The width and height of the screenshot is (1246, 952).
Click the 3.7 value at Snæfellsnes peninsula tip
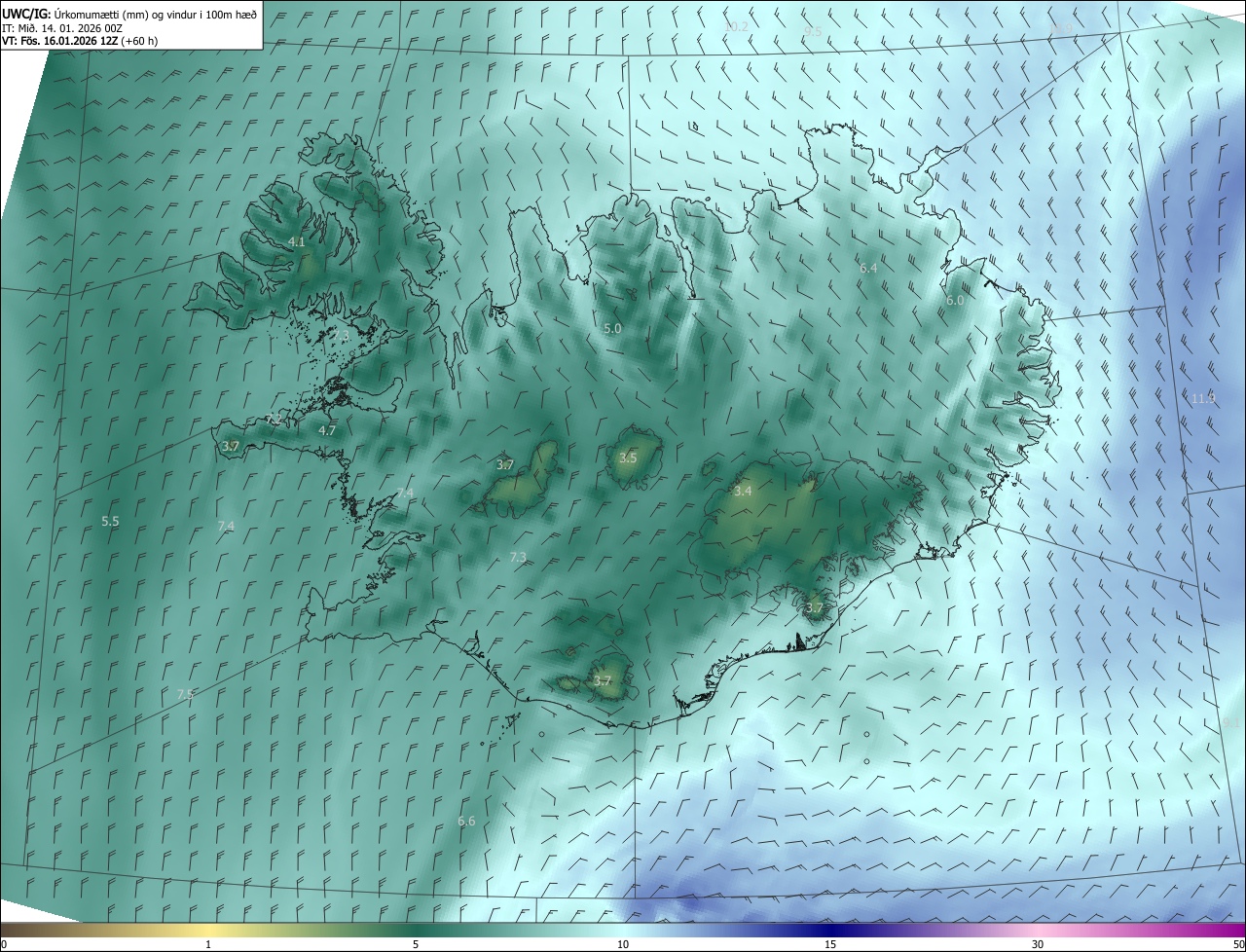pyautogui.click(x=231, y=447)
